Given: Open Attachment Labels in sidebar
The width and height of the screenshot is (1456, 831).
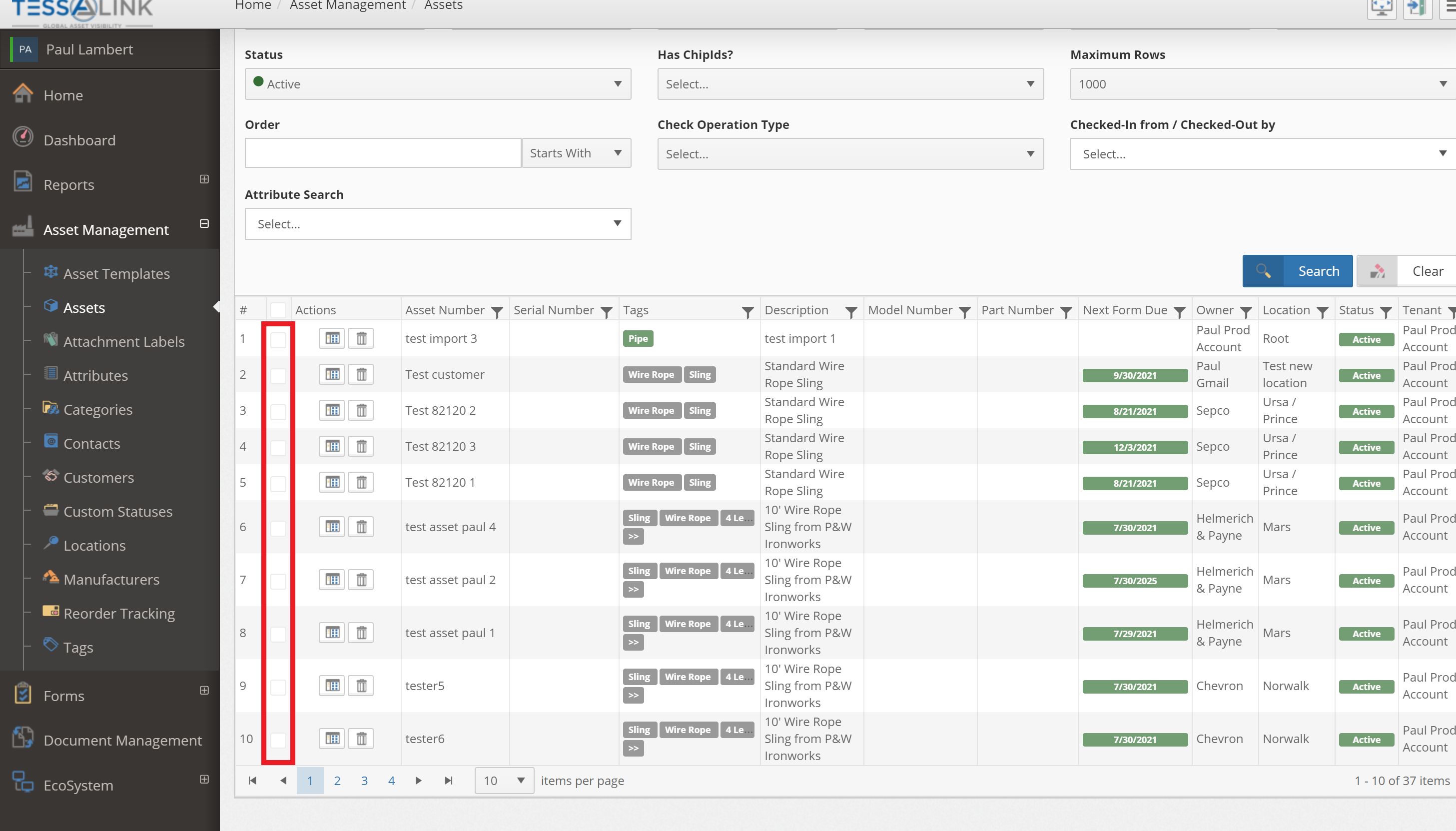Looking at the screenshot, I should point(124,341).
